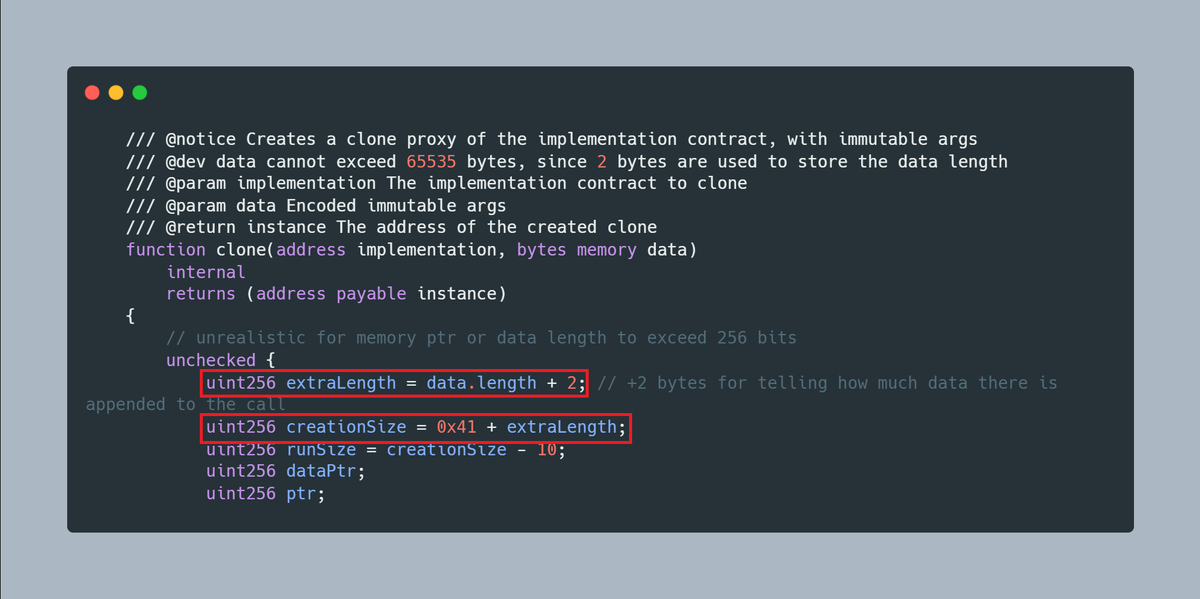The width and height of the screenshot is (1200, 599).
Task: Click the red close dot
Action: click(92, 92)
